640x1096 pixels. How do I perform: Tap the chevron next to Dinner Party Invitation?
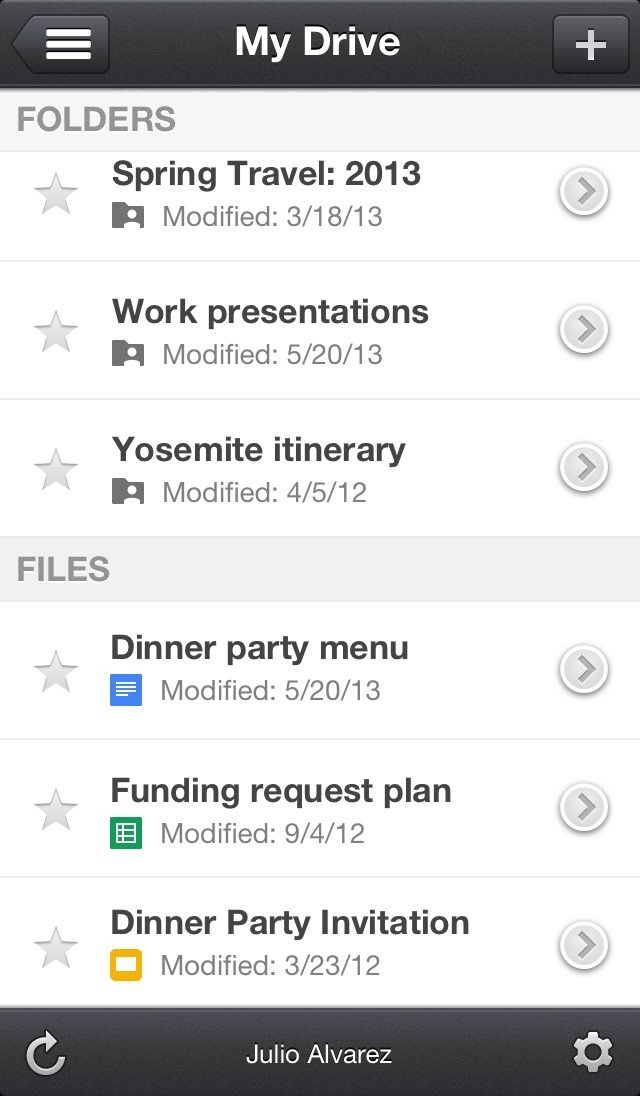(x=585, y=944)
